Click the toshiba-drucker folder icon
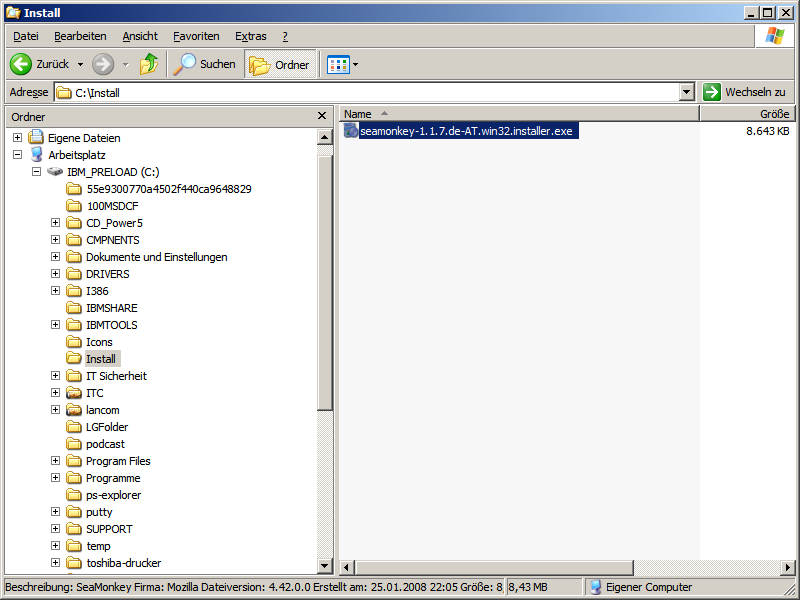The width and height of the screenshot is (800, 600). click(74, 563)
